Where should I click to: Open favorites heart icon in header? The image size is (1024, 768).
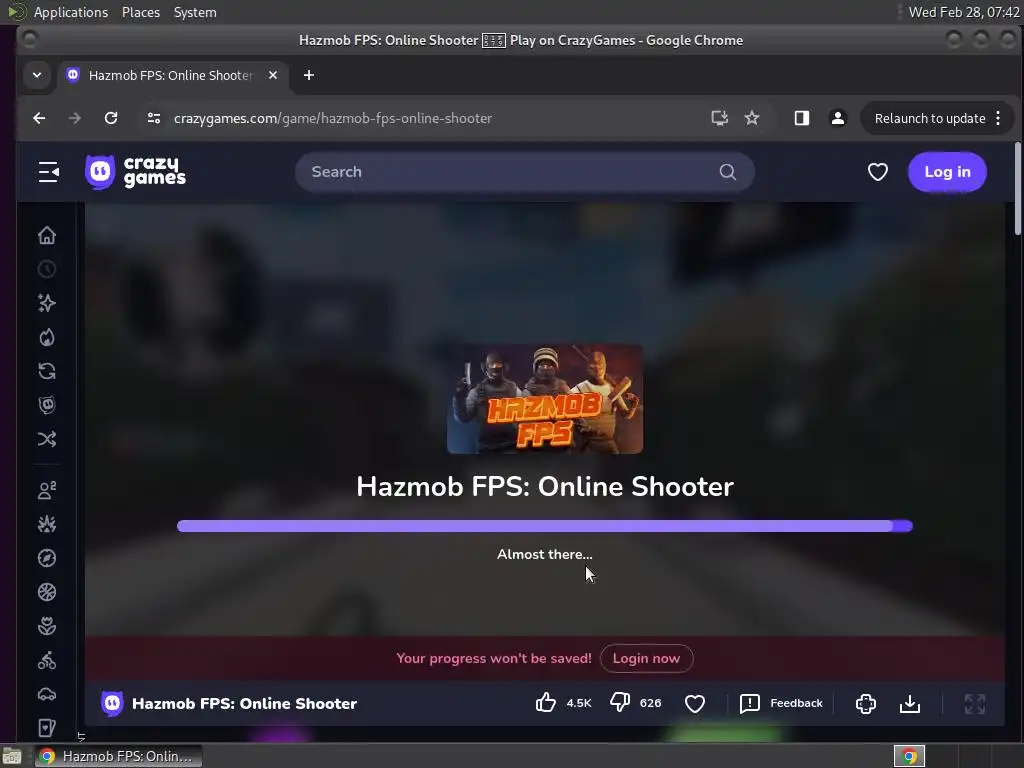click(878, 172)
